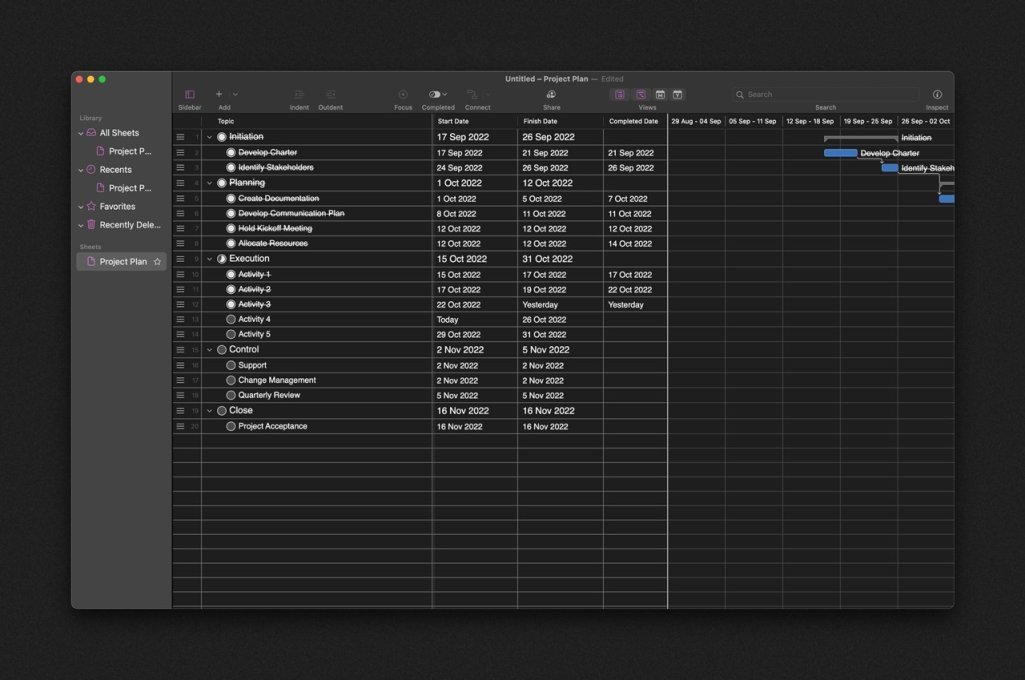Collapse the Recents group in the Library
The width and height of the screenshot is (1025, 680).
coord(81,169)
